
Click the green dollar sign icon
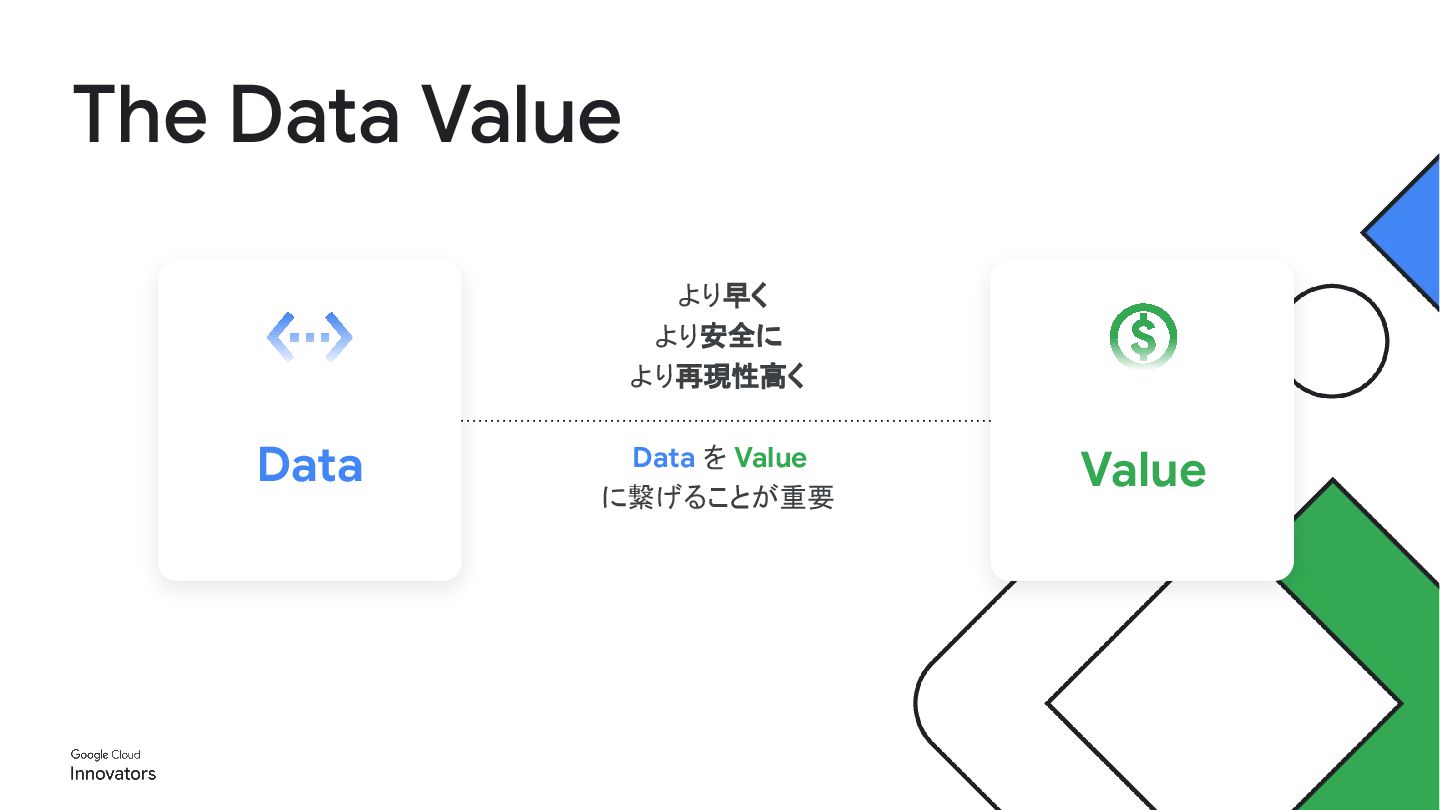coord(1142,336)
